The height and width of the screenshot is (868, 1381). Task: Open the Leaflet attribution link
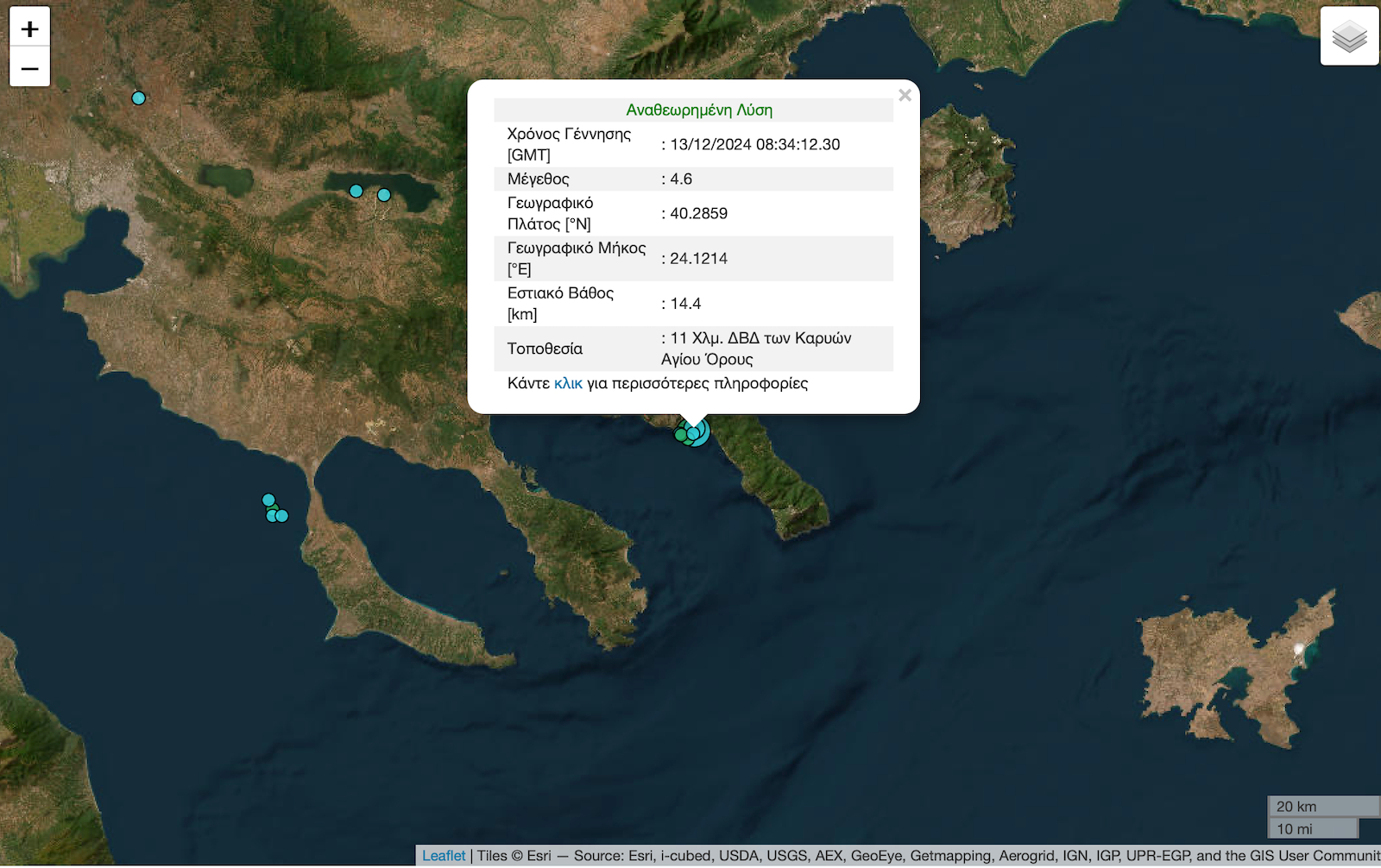coord(444,855)
